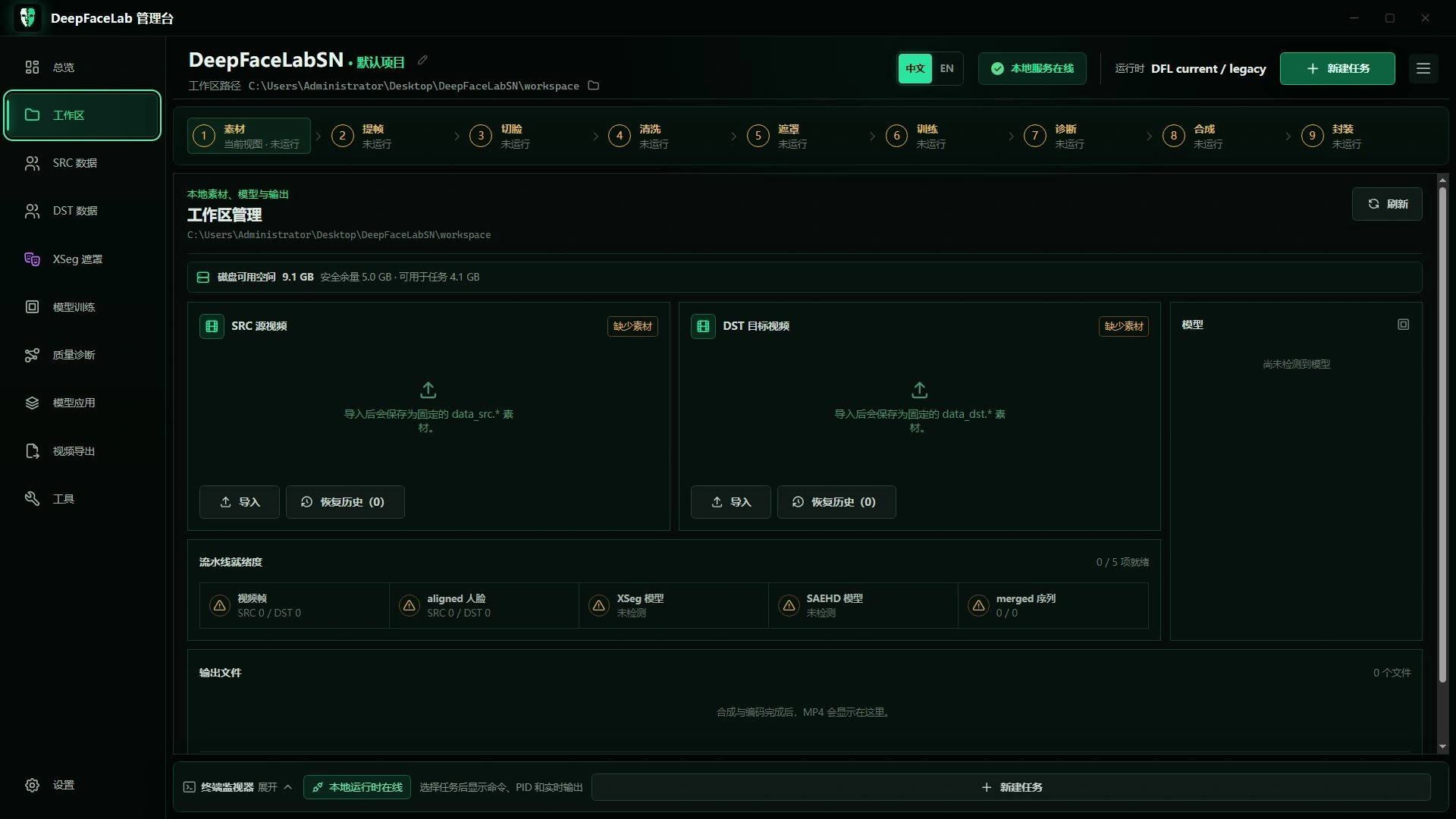Click the 新建任务 button in the header
This screenshot has height=819, width=1456.
tap(1338, 68)
